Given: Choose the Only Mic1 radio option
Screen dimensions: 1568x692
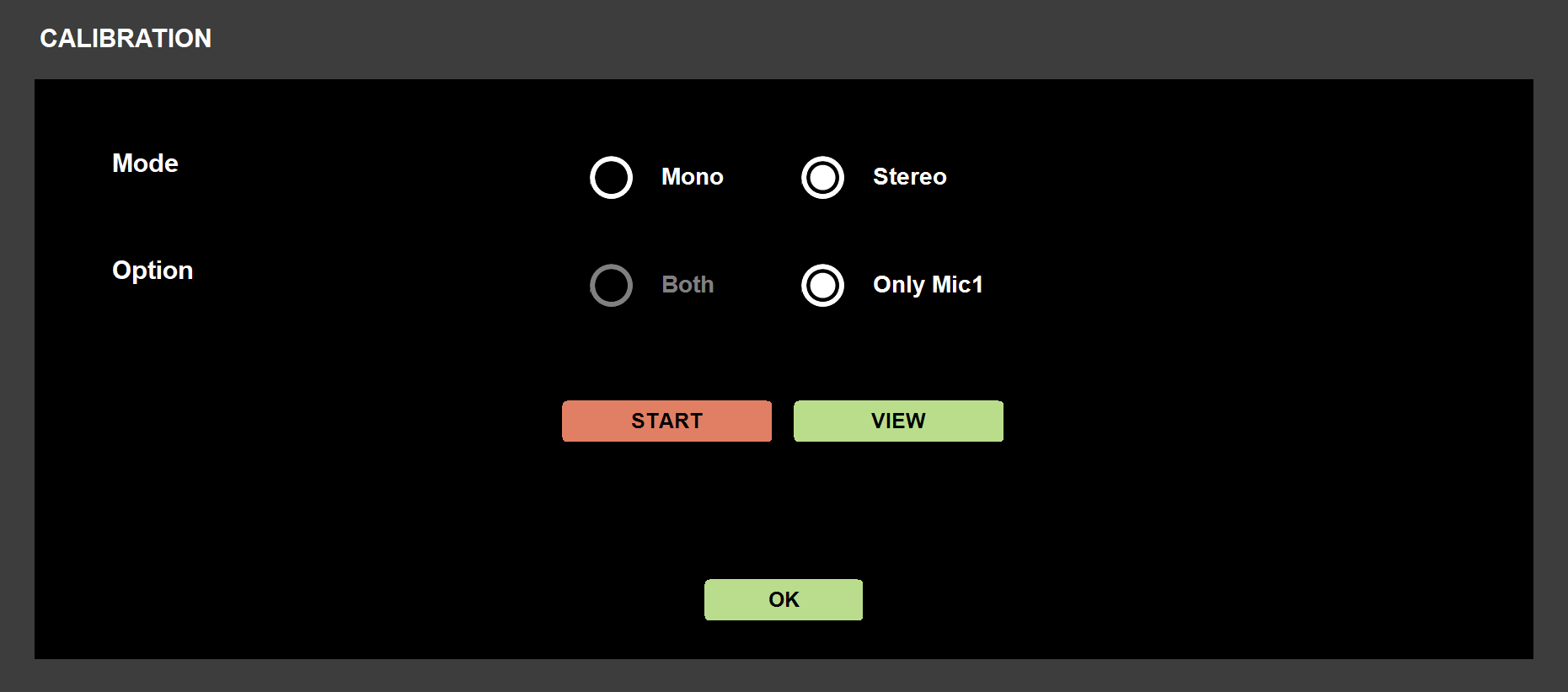Looking at the screenshot, I should click(x=822, y=285).
